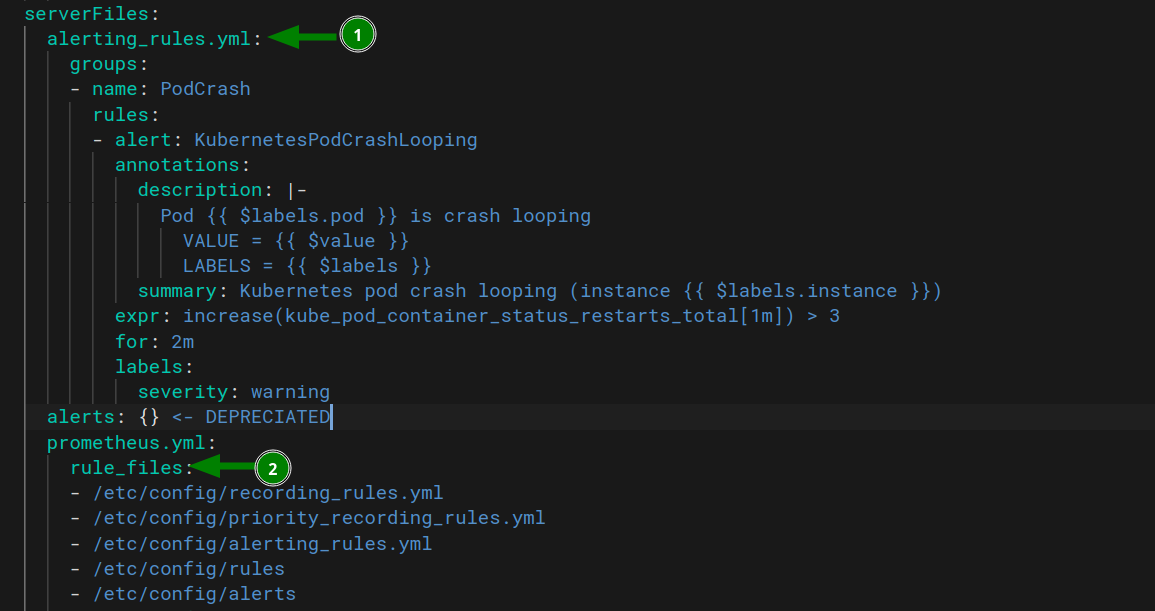Screen dimensions: 1155x611
Task: Click the expr increase expression line
Action: (477, 316)
